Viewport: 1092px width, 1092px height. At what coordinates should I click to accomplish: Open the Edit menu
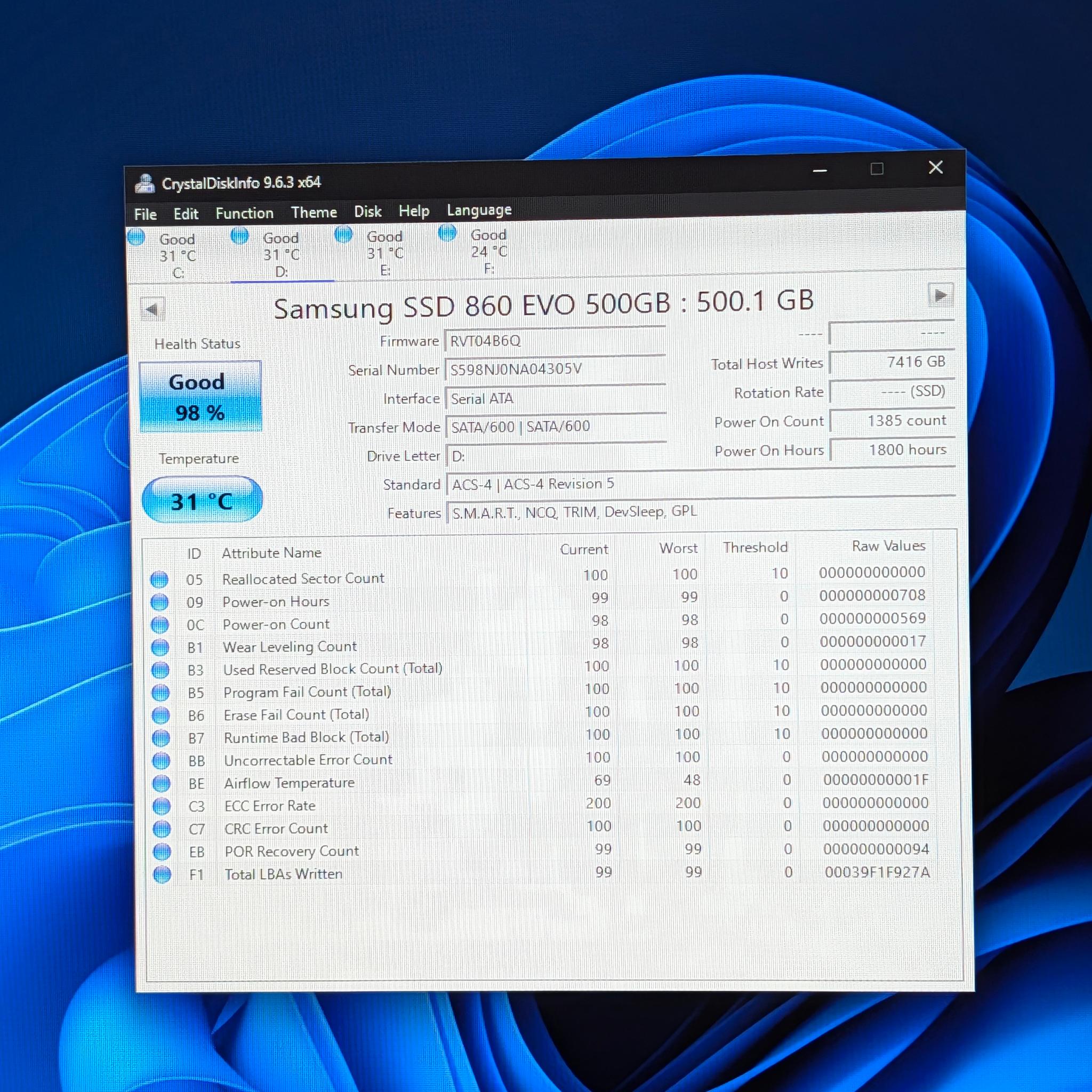[x=186, y=214]
